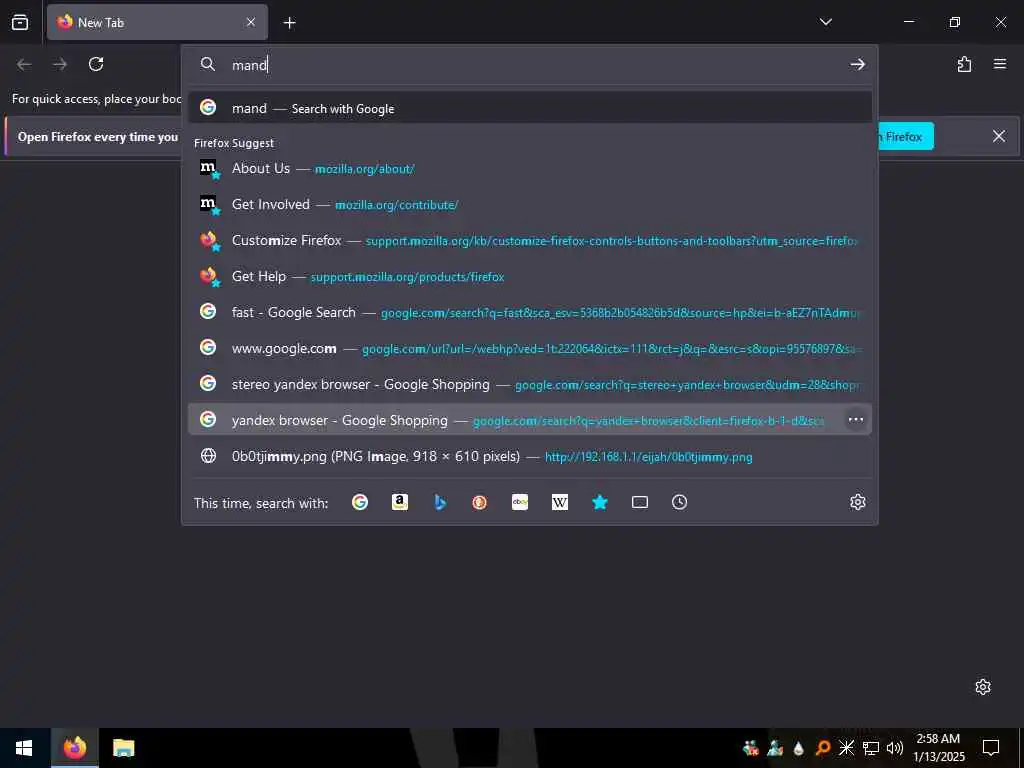Open Get Involved bookmark suggestion
The width and height of the screenshot is (1024, 768).
click(x=530, y=204)
